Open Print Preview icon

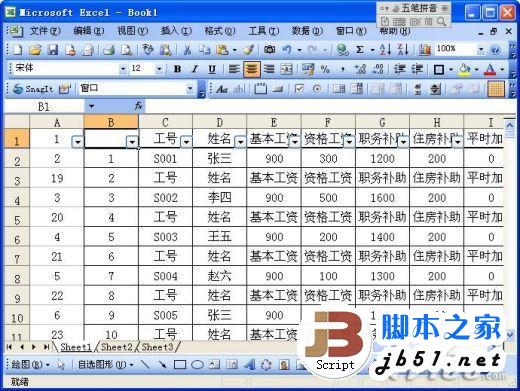click(x=126, y=50)
